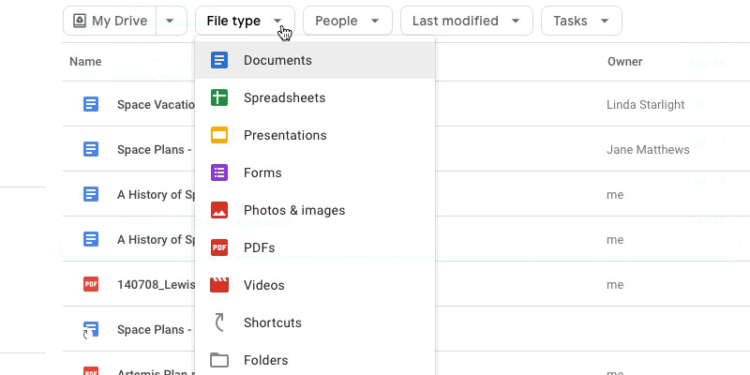
Task: Click the purple Forms icon
Action: pyautogui.click(x=219, y=173)
